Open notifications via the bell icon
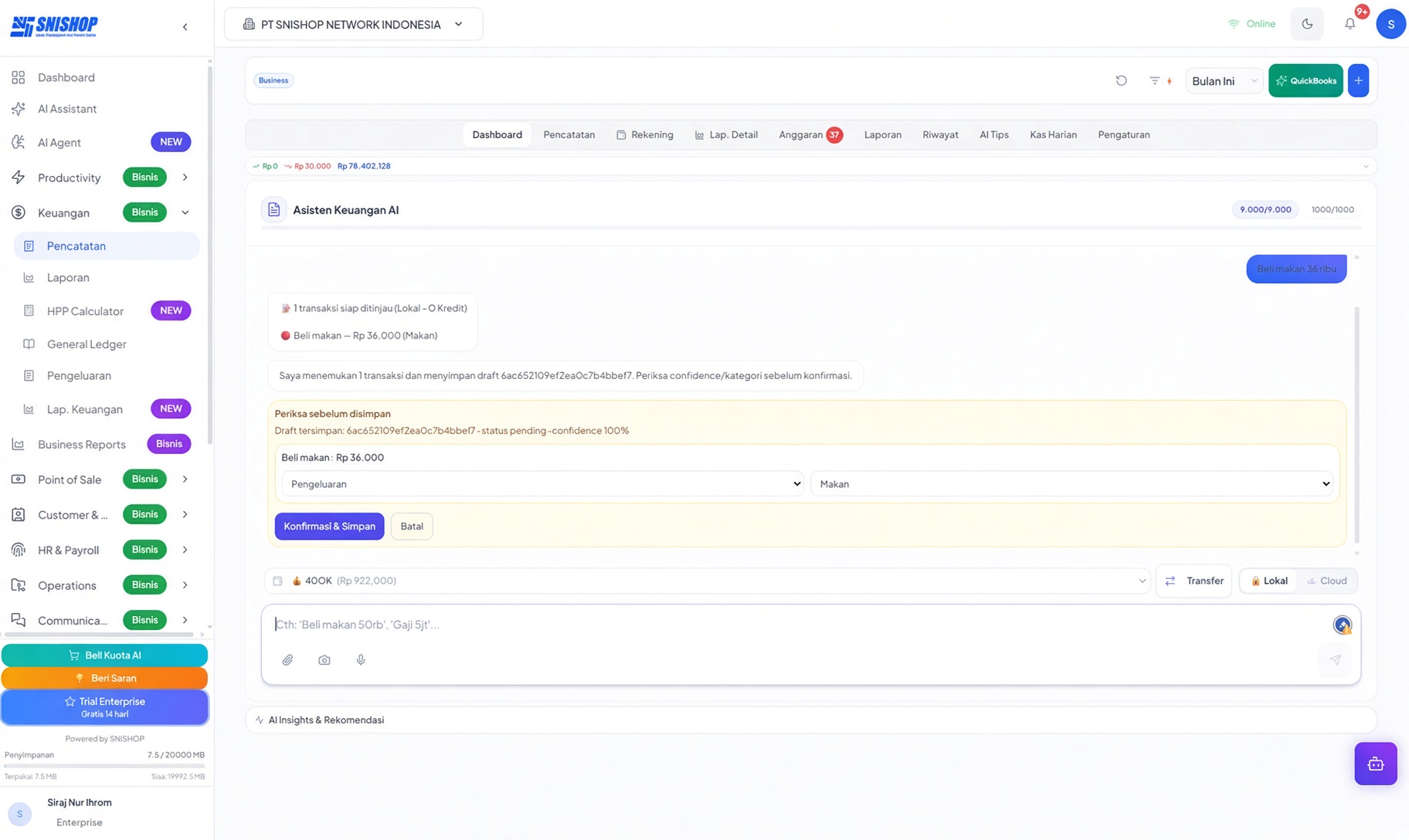Image resolution: width=1409 pixels, height=840 pixels. point(1350,24)
